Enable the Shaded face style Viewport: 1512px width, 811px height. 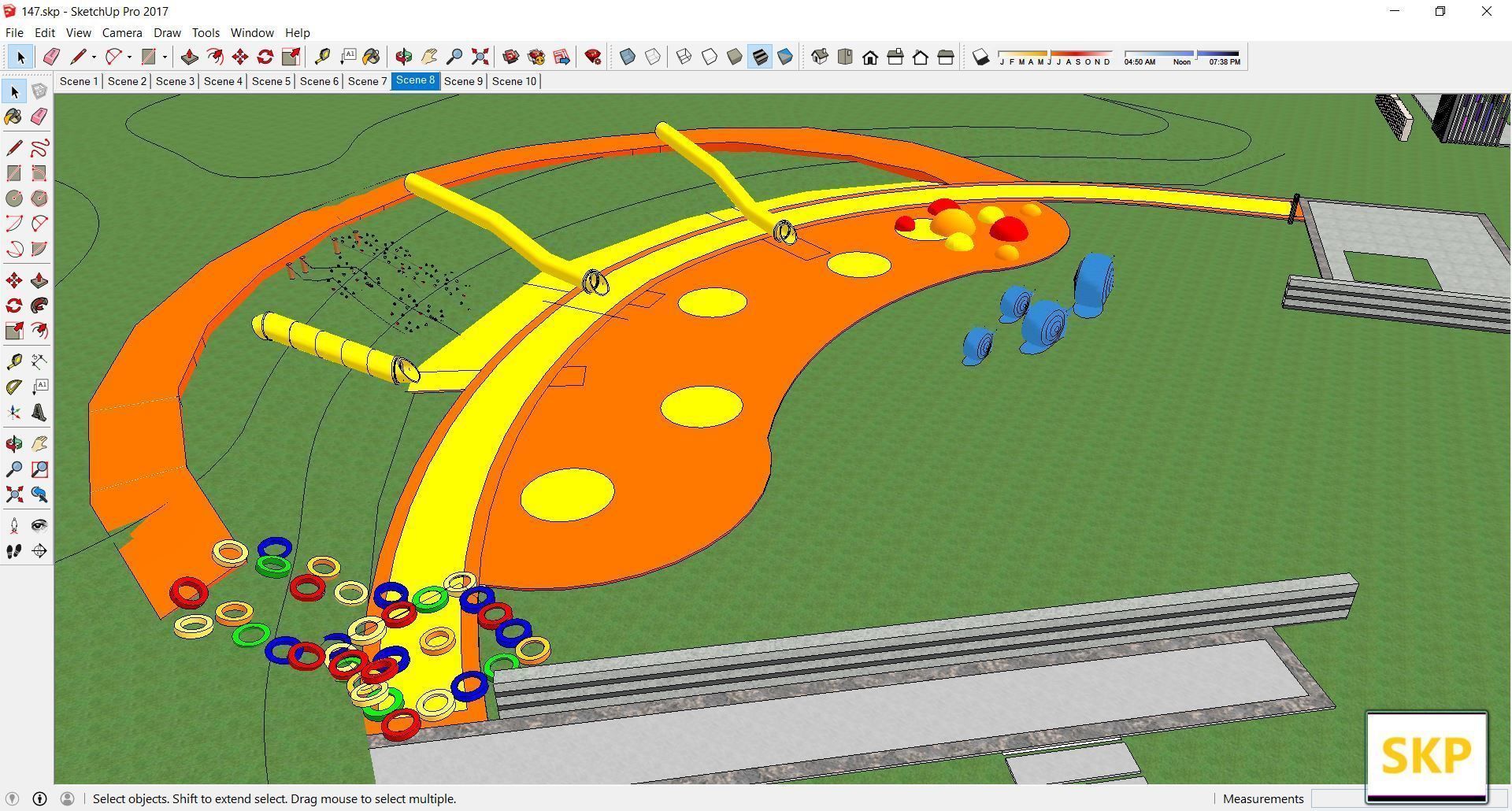(x=735, y=57)
